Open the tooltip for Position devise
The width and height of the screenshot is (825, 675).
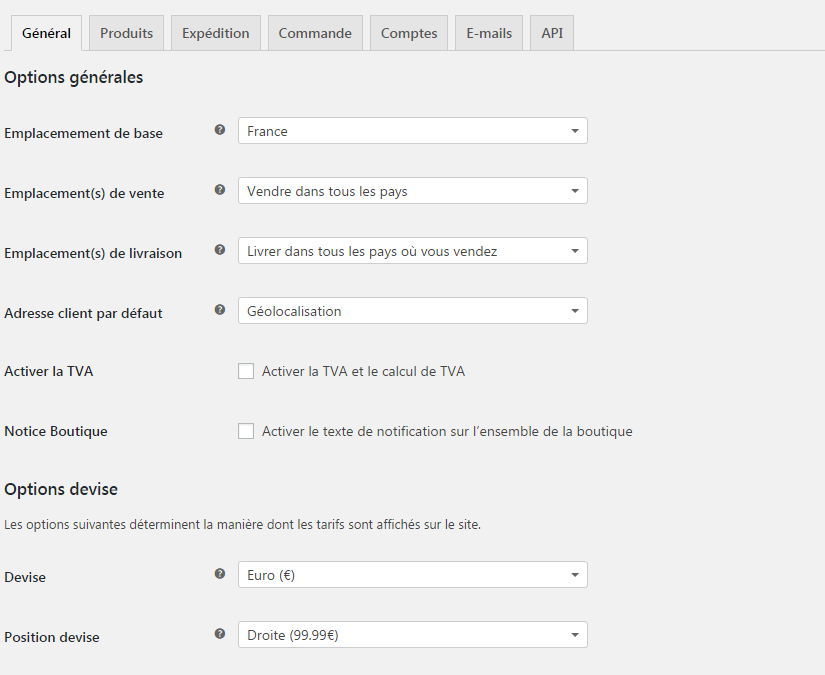pyautogui.click(x=219, y=633)
